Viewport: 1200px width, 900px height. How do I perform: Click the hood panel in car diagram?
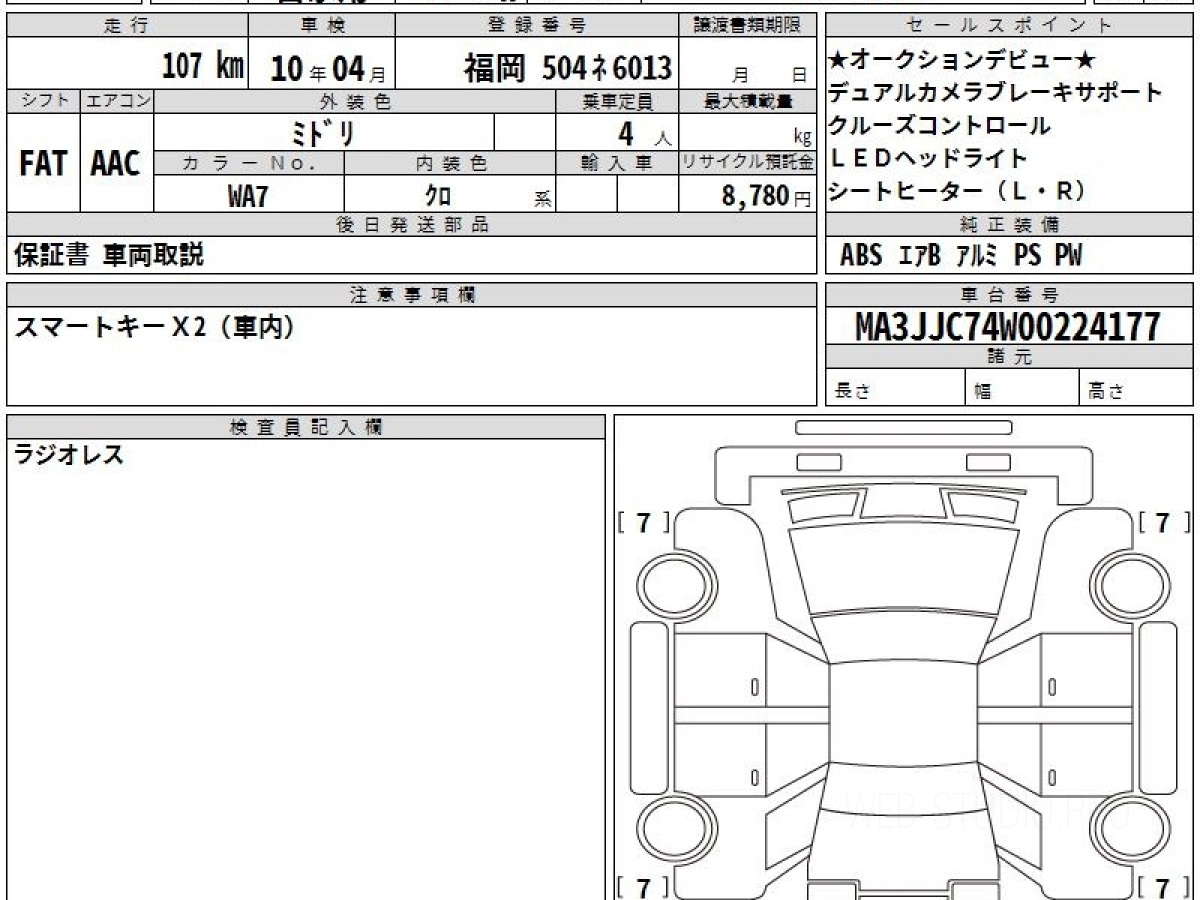[x=903, y=568]
